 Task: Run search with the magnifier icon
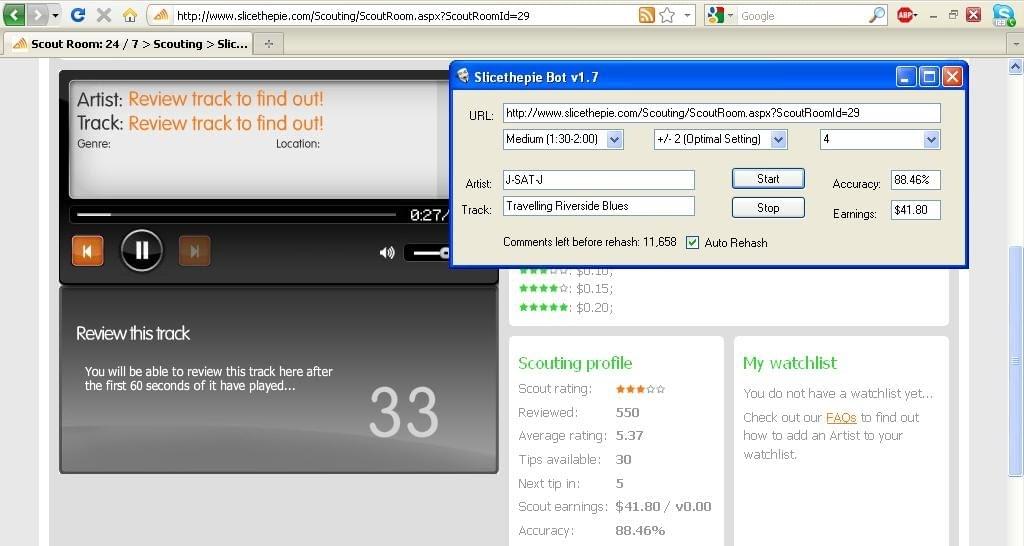pos(877,15)
